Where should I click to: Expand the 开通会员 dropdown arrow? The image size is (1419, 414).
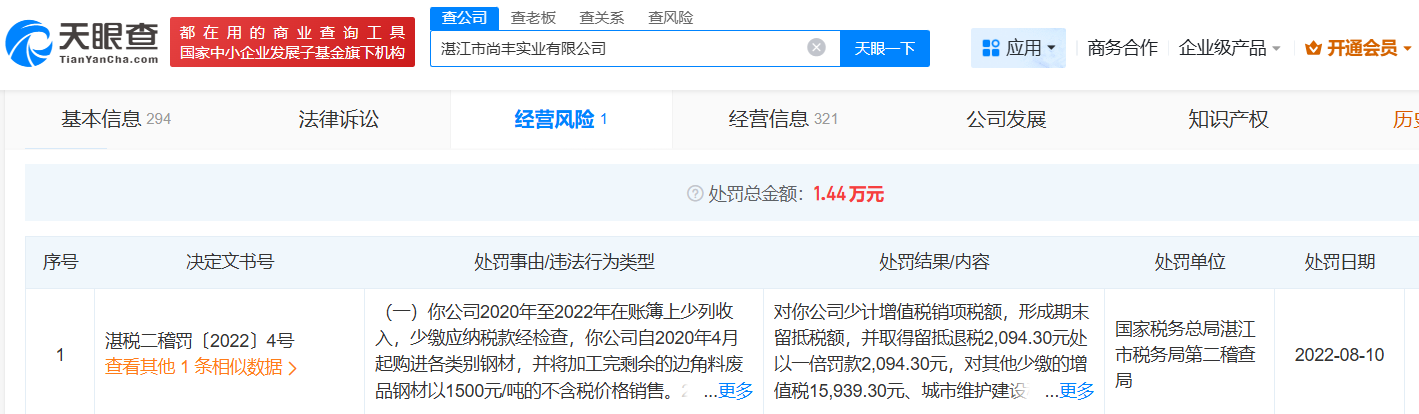pos(1407,48)
